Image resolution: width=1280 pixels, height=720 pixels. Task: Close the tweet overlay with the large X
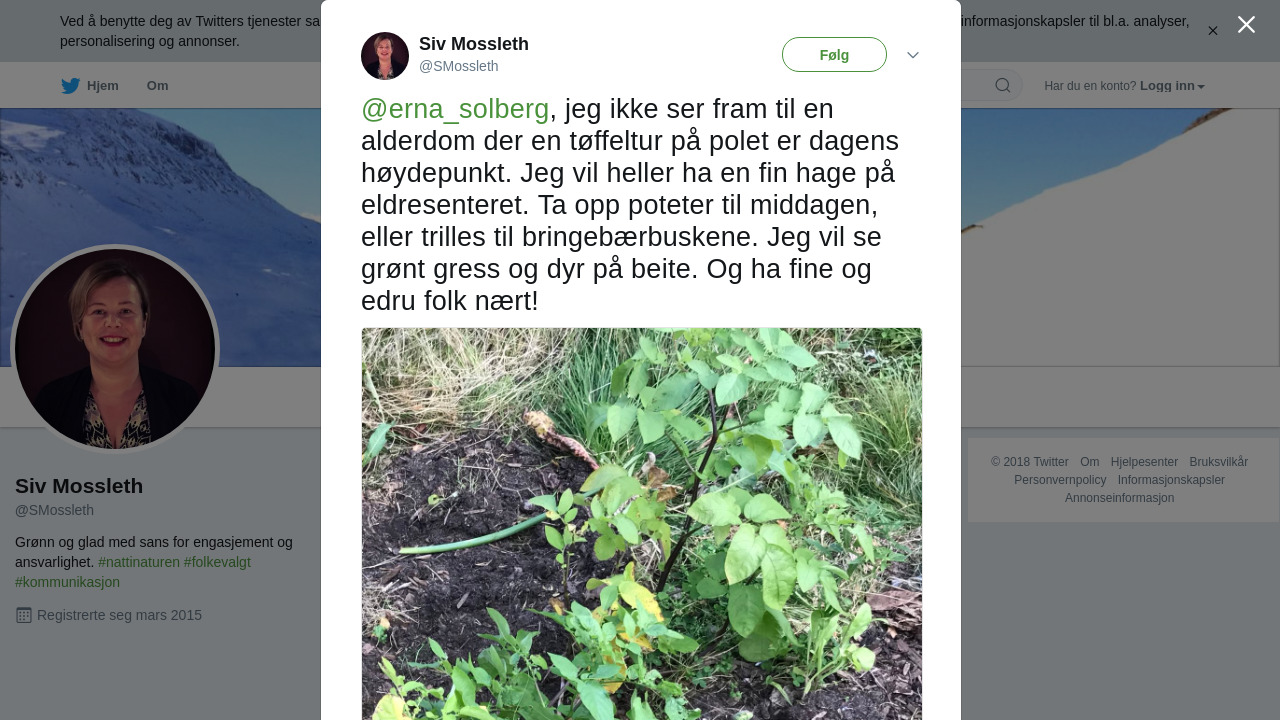tap(1246, 24)
